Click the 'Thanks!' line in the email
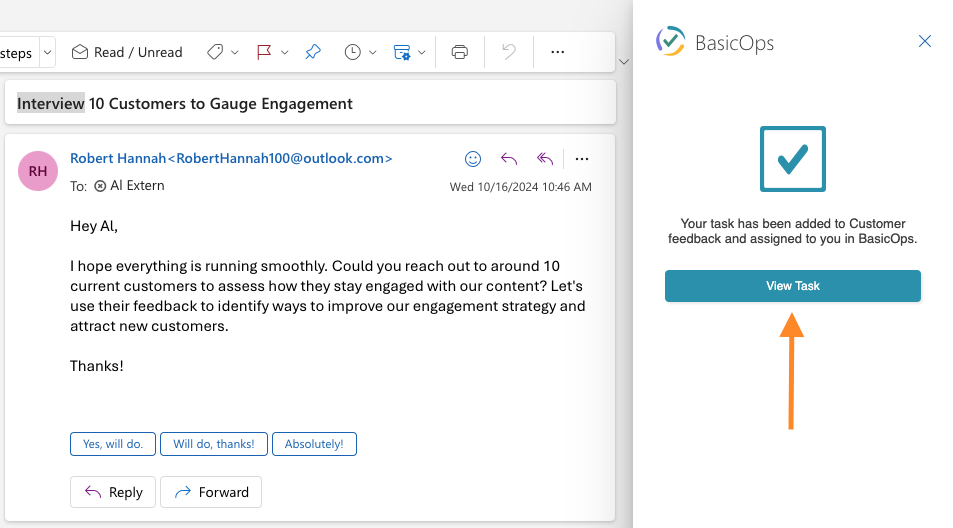The image size is (953, 528). pos(97,366)
